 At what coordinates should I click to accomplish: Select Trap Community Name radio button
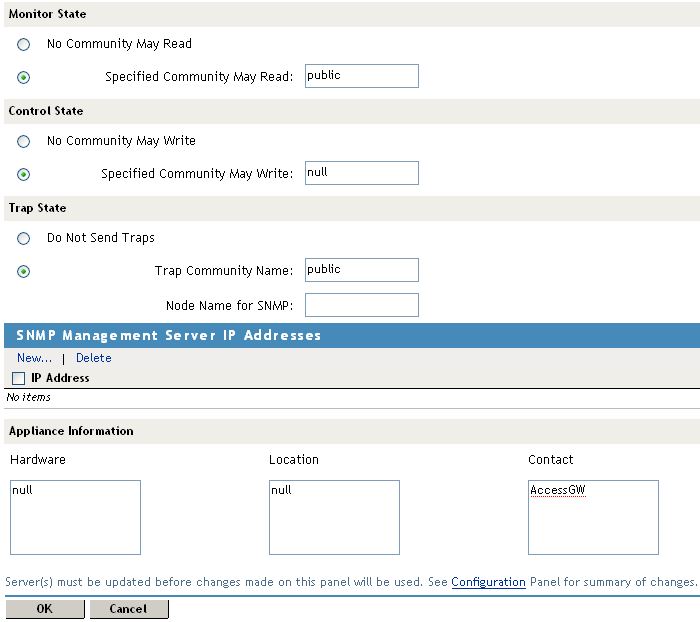pyautogui.click(x=23, y=271)
